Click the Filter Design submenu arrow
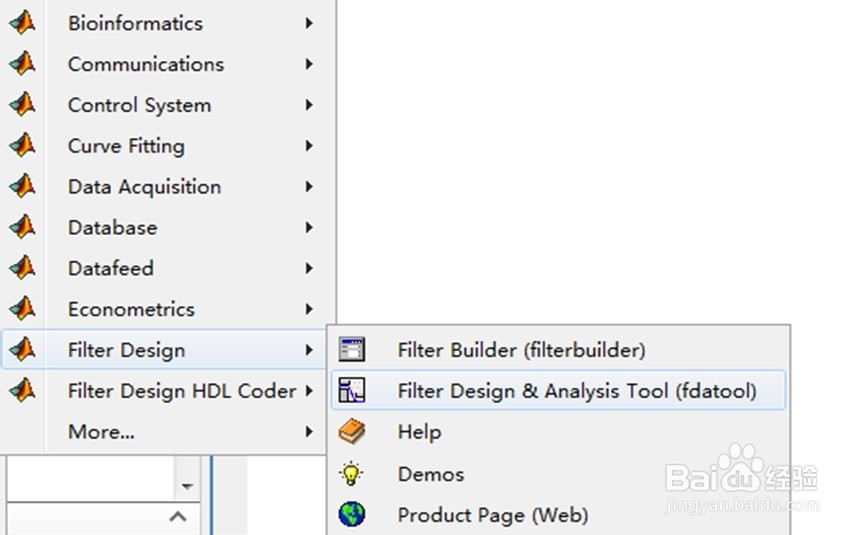 pos(309,350)
